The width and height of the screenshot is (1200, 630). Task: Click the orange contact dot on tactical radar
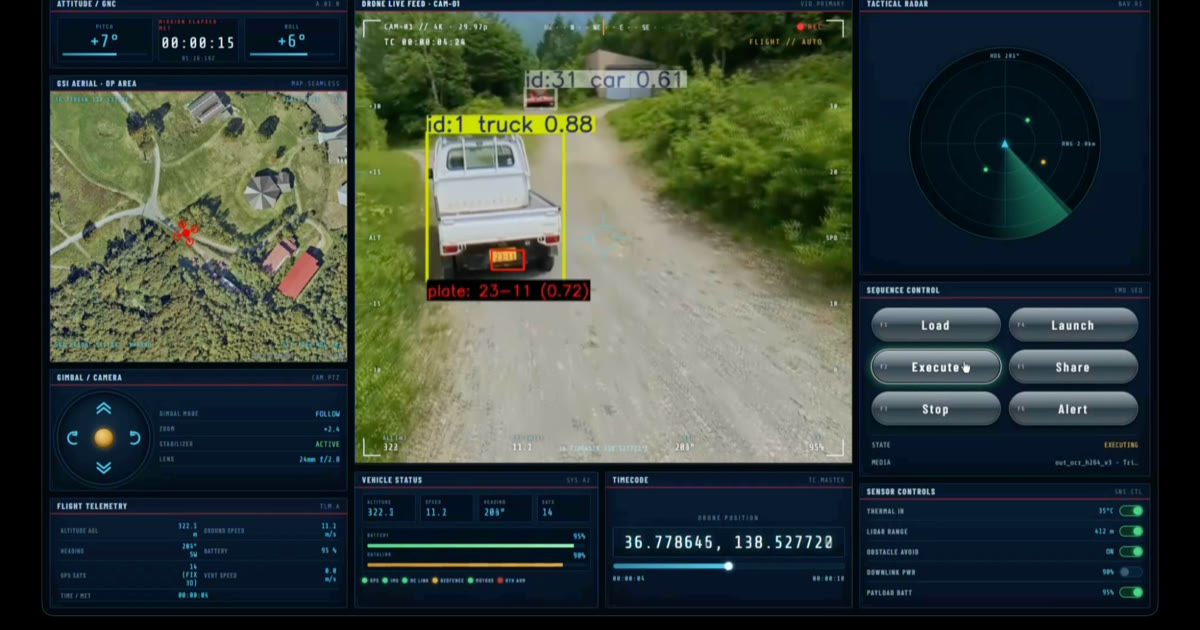pos(1043,162)
